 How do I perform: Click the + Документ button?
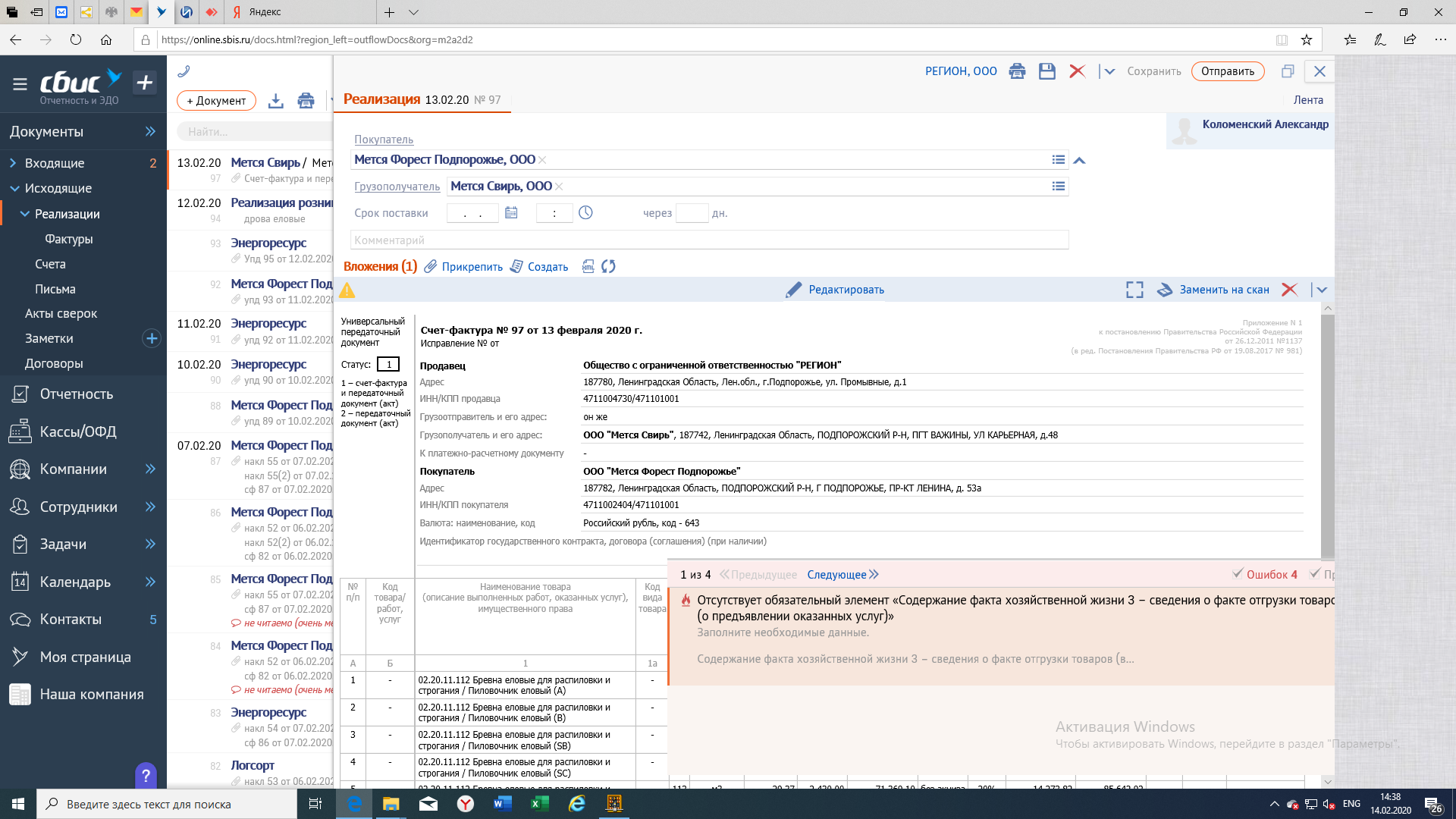216,101
